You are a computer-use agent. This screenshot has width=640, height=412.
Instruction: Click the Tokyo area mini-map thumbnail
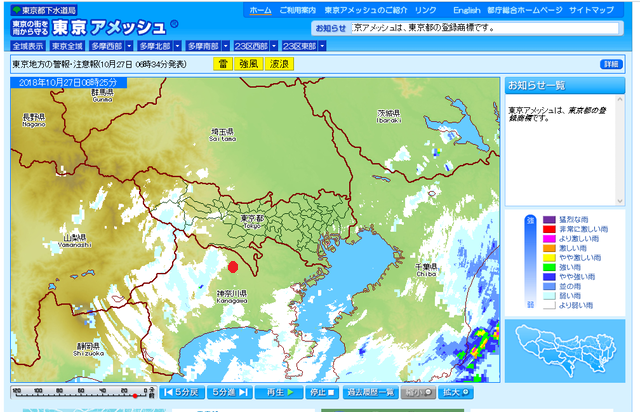tap(565, 351)
